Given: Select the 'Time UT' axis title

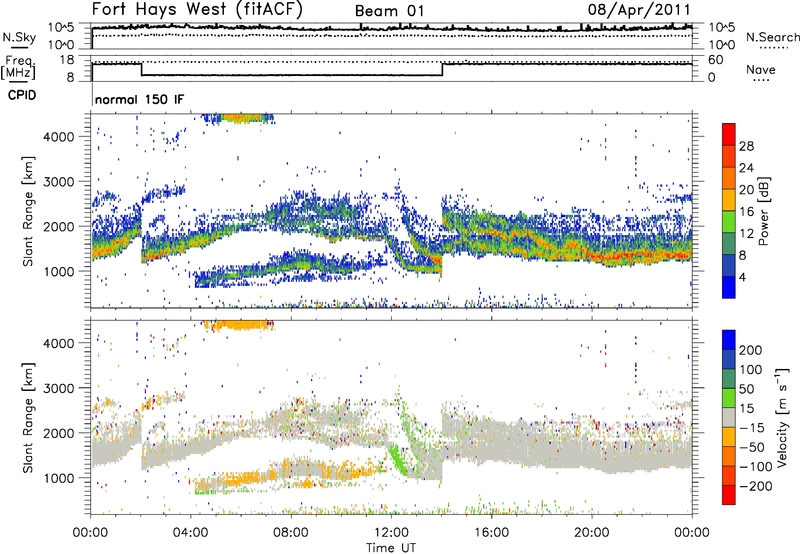Looking at the screenshot, I should tap(391, 548).
